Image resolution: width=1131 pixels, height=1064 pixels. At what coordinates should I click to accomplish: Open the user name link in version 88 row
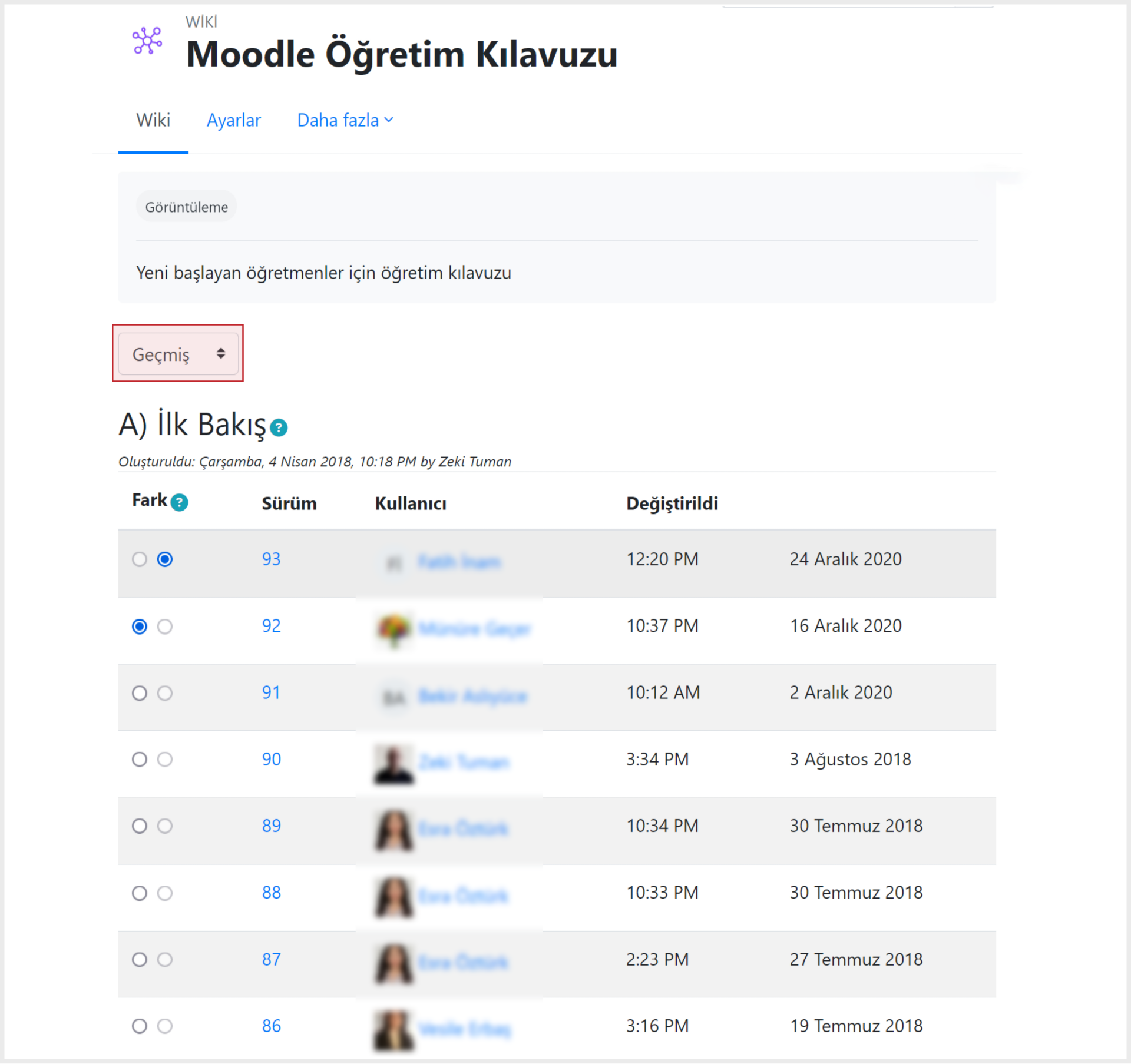(463, 896)
